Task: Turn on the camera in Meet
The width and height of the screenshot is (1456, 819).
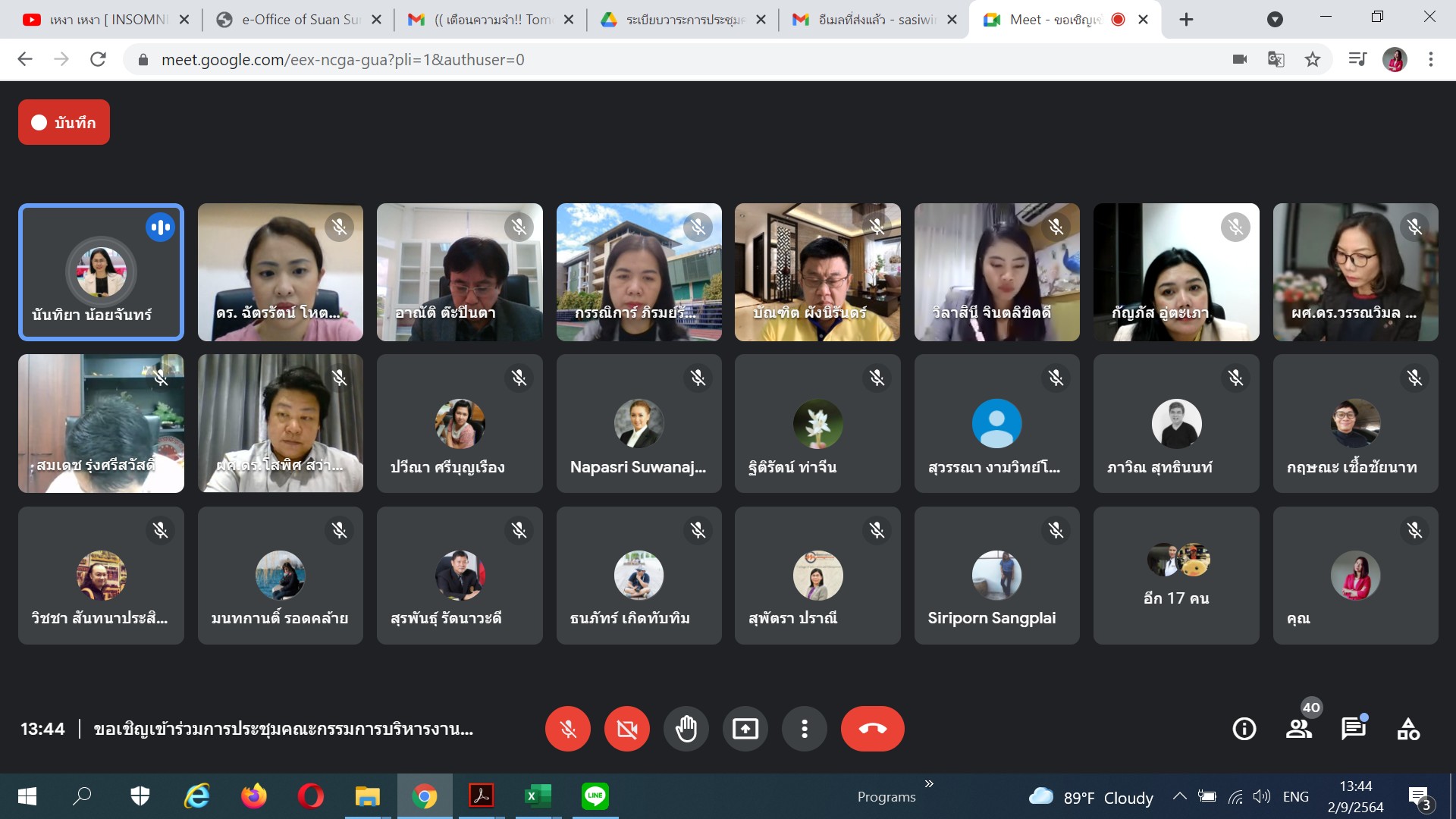Action: [x=626, y=729]
